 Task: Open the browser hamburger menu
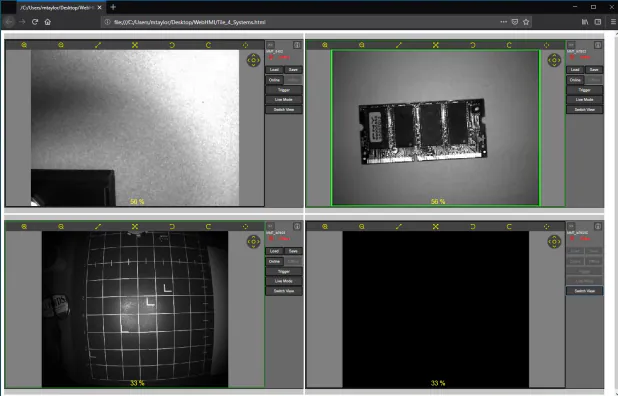(x=613, y=22)
